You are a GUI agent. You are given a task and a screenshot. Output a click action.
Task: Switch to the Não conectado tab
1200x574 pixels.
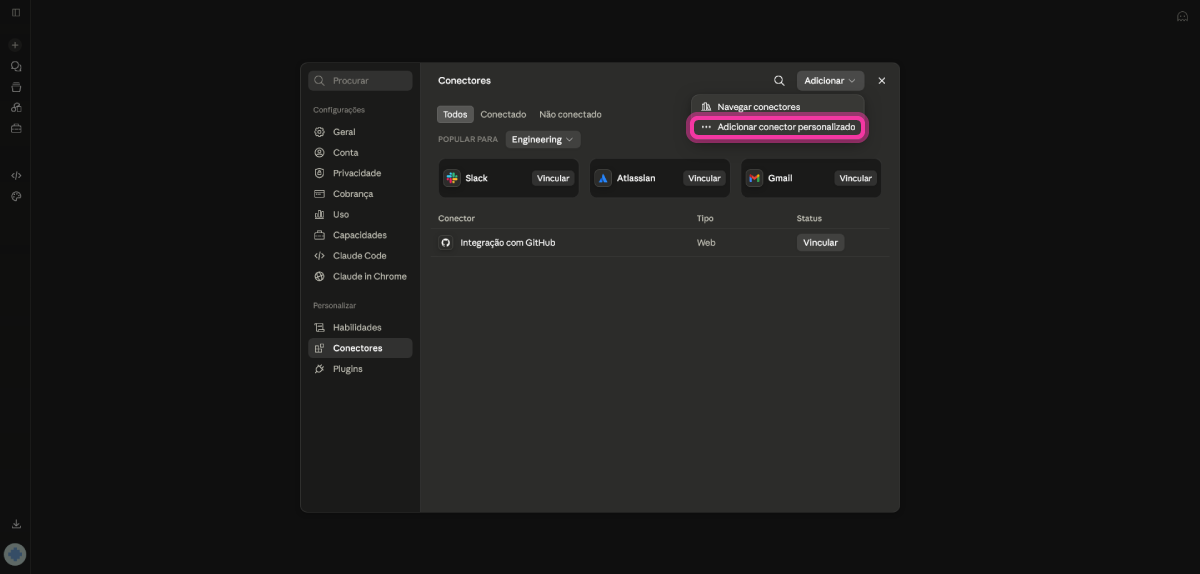(570, 114)
